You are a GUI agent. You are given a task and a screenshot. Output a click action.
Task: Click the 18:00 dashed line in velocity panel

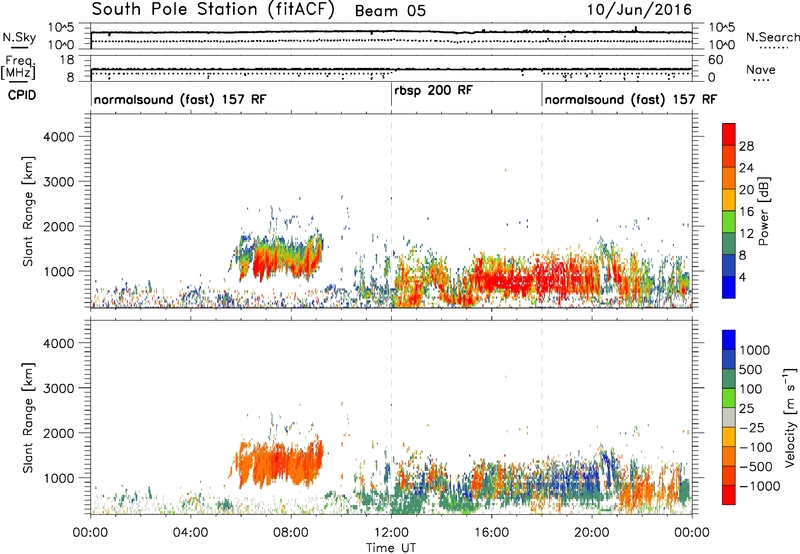(x=542, y=417)
